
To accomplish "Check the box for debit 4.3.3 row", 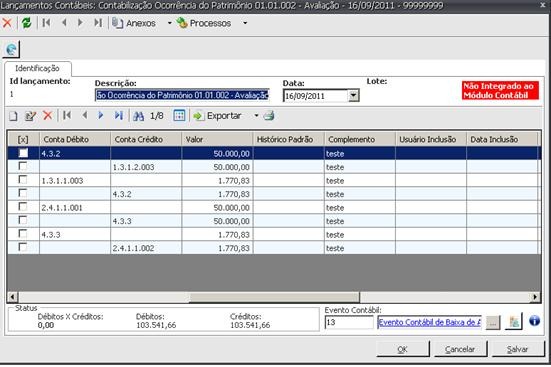I will click(x=23, y=234).
